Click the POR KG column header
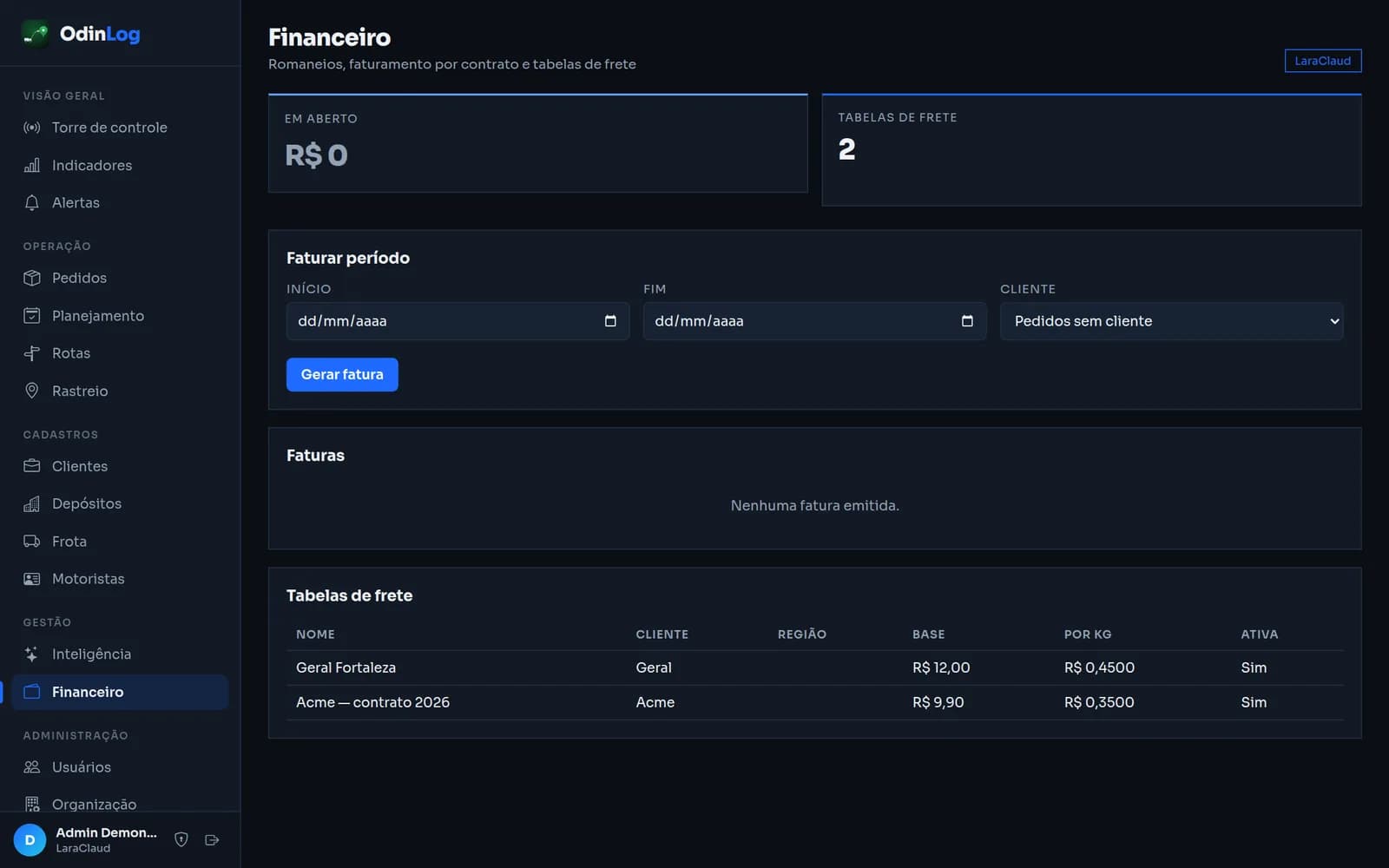The height and width of the screenshot is (868, 1389). [x=1088, y=635]
